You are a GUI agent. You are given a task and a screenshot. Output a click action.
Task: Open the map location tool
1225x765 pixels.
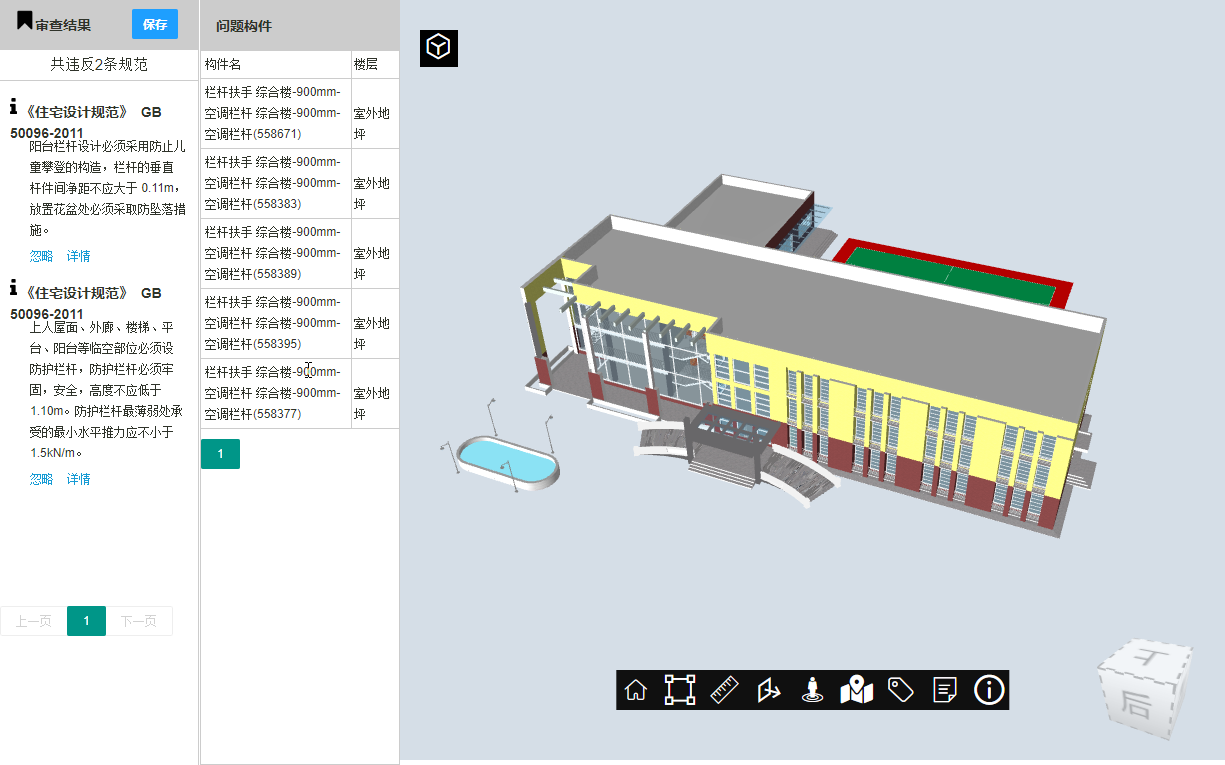tap(857, 690)
